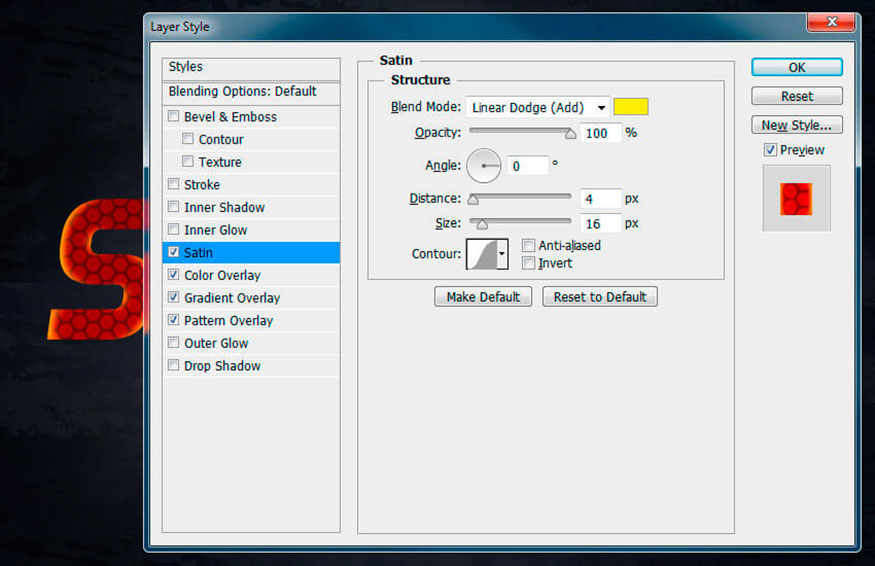Check the Anti-aliased option

528,246
